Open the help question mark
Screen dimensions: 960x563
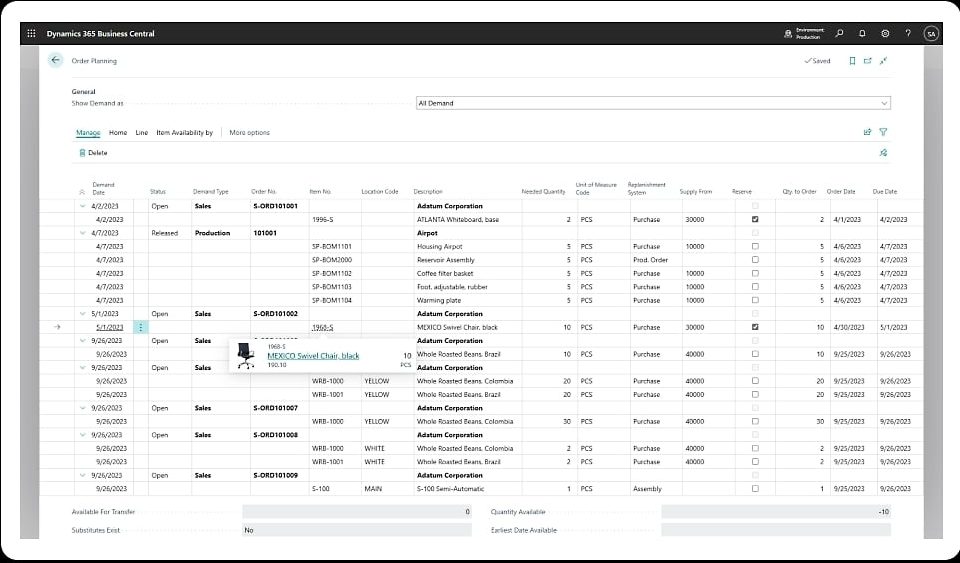click(x=908, y=34)
